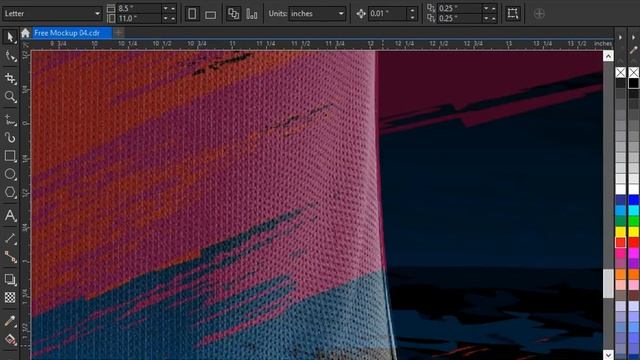Select the Drop Shadow tool

tap(10, 280)
